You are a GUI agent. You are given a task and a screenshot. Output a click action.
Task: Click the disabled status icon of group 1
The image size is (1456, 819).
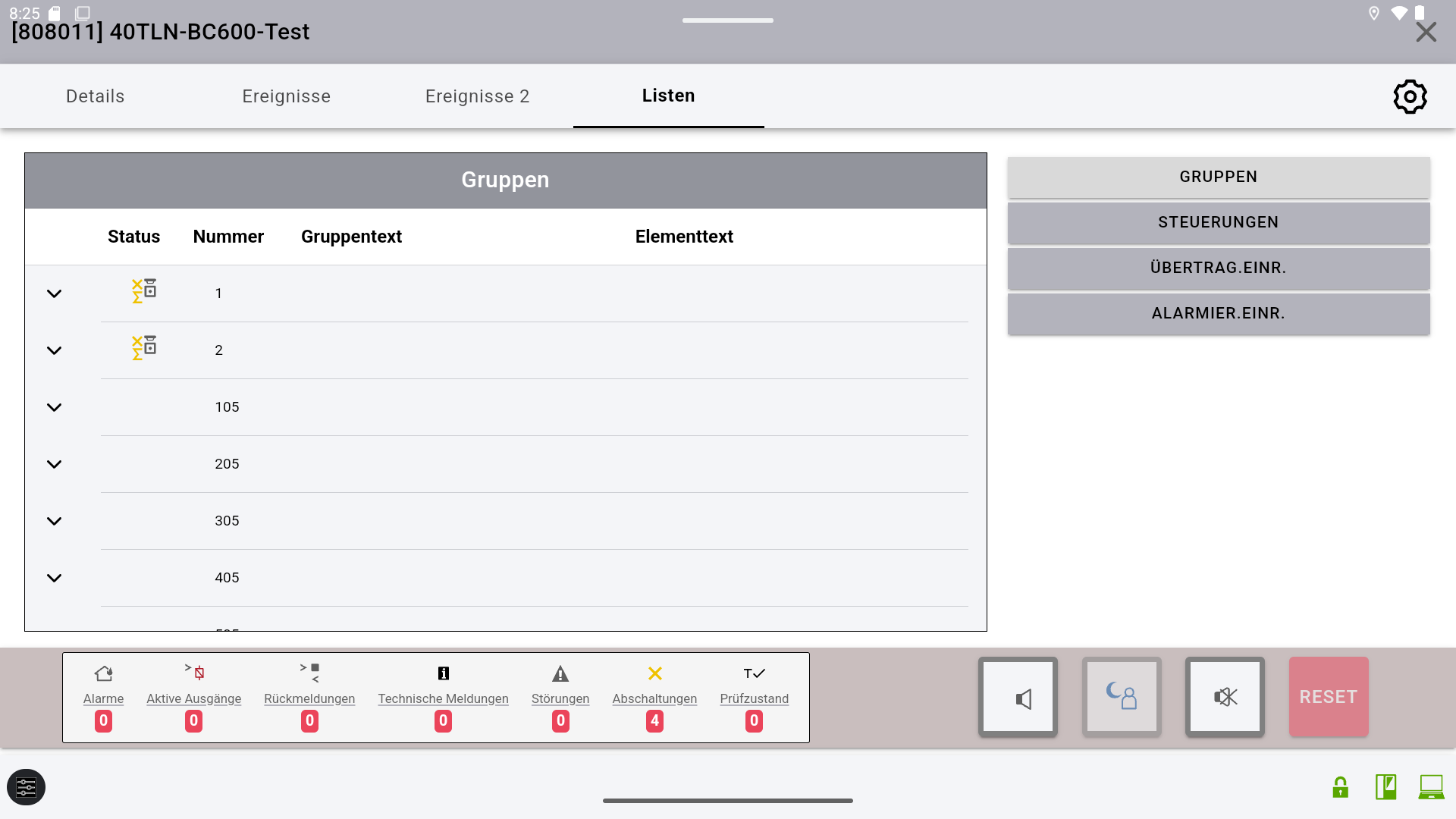[x=143, y=290]
